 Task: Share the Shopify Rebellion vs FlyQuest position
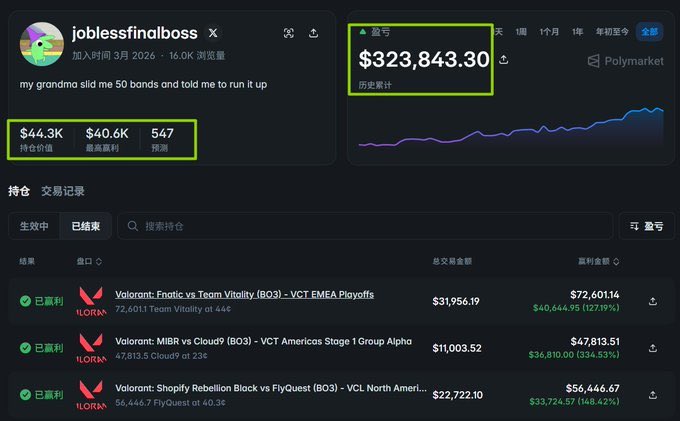tap(653, 395)
